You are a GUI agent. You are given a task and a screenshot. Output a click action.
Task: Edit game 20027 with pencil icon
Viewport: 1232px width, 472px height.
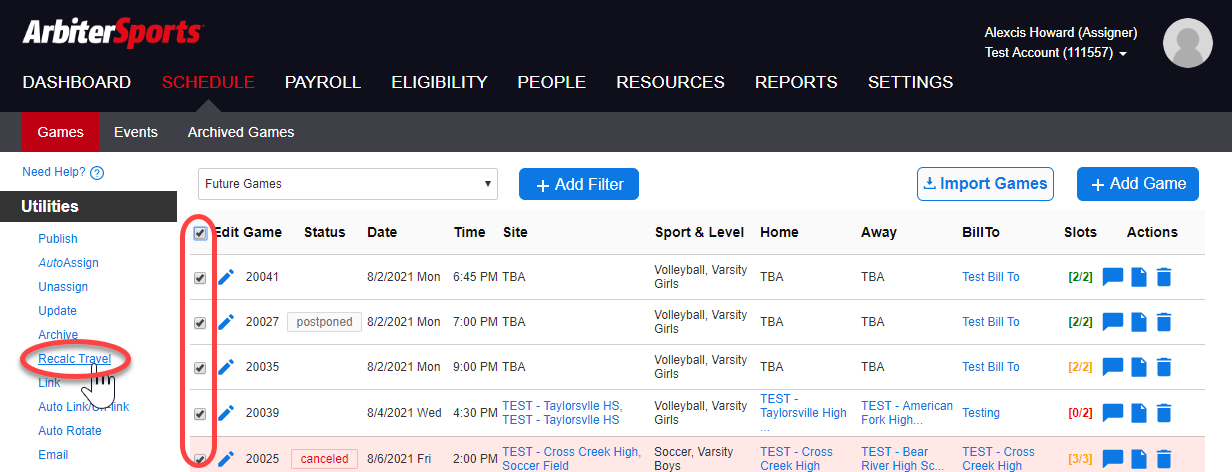coord(226,322)
